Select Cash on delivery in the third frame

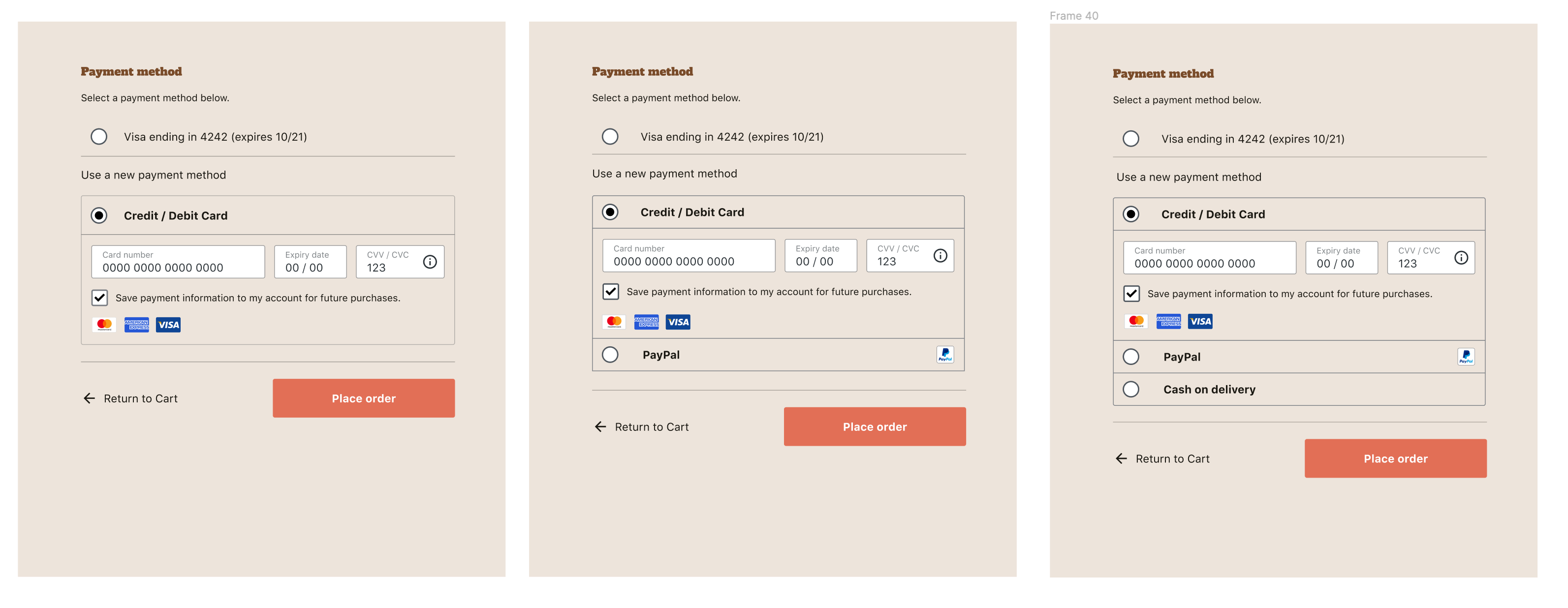coord(1131,389)
